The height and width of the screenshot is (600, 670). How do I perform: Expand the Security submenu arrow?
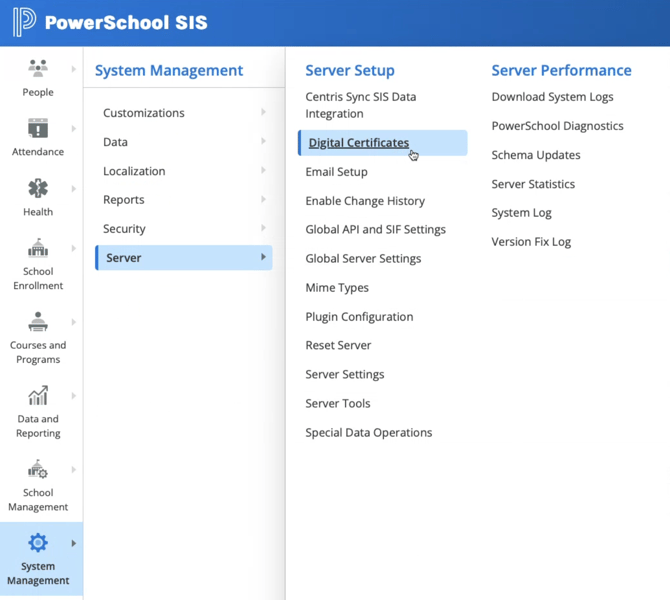tap(264, 229)
